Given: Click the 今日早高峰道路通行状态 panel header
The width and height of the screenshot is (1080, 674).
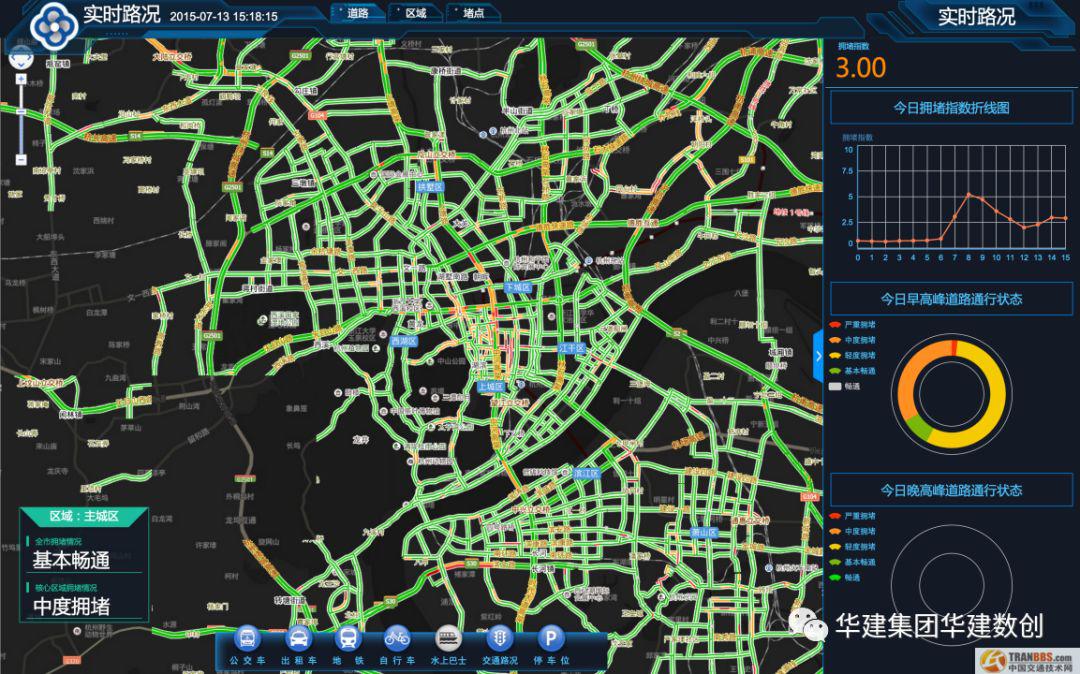Looking at the screenshot, I should click(x=951, y=299).
